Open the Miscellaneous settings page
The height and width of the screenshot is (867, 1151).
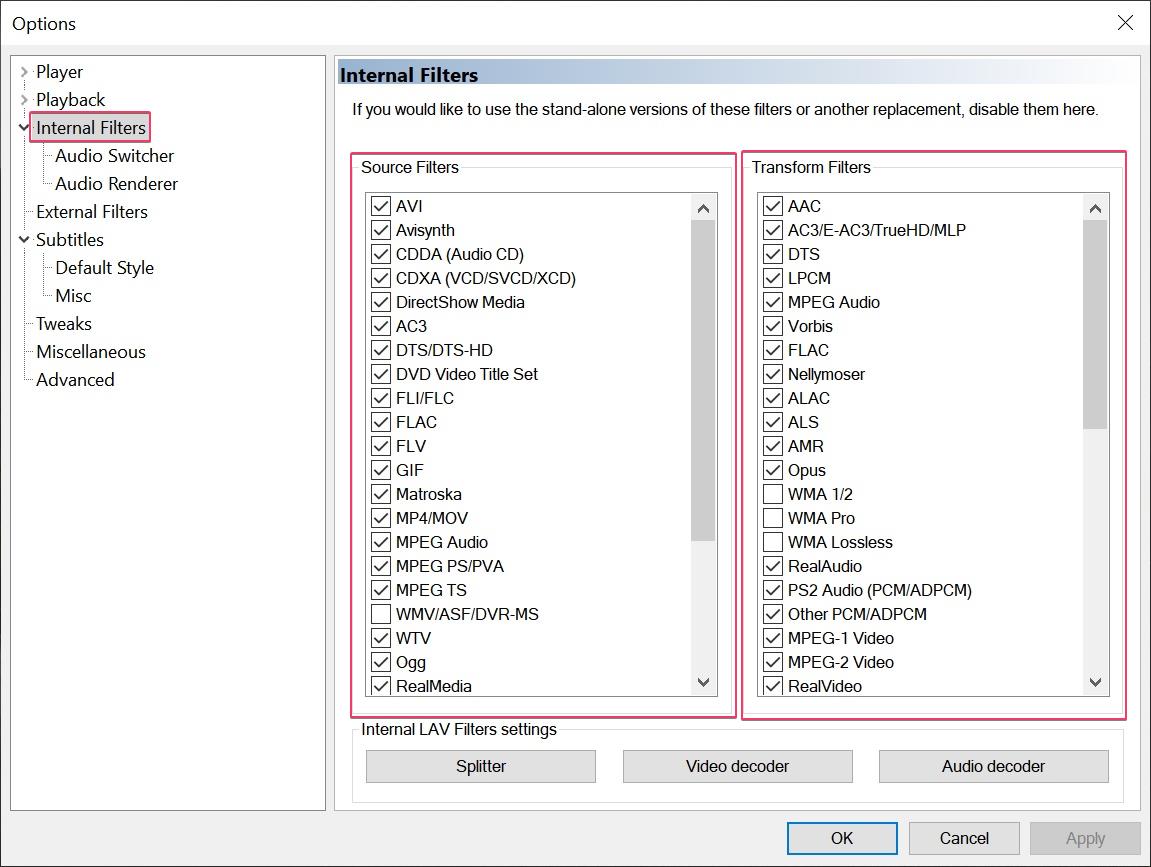point(91,352)
